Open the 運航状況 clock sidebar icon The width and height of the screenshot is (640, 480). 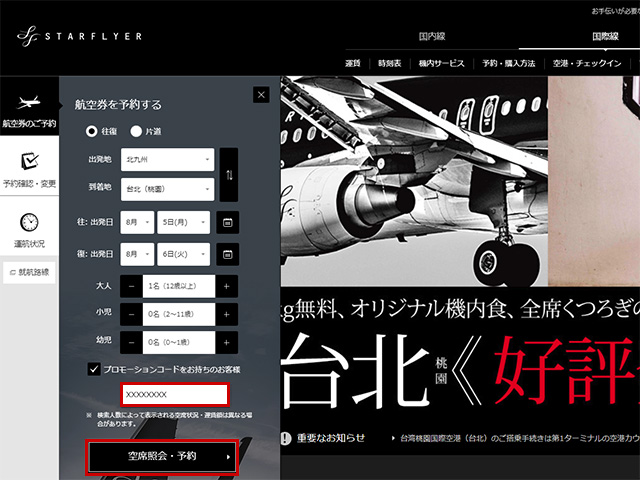(x=29, y=227)
